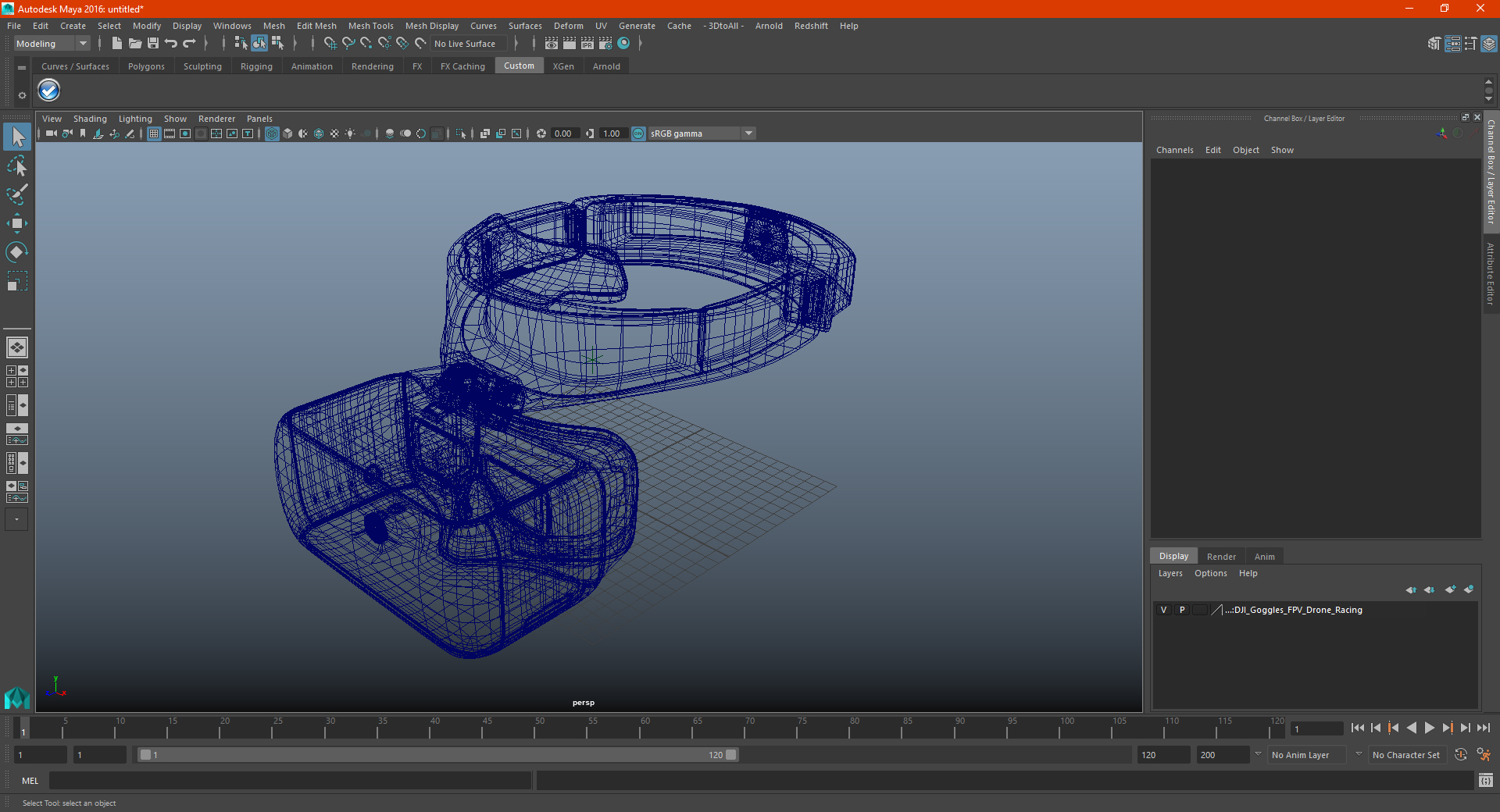The image size is (1500, 812).
Task: Click the range slider bar
Action: (437, 755)
